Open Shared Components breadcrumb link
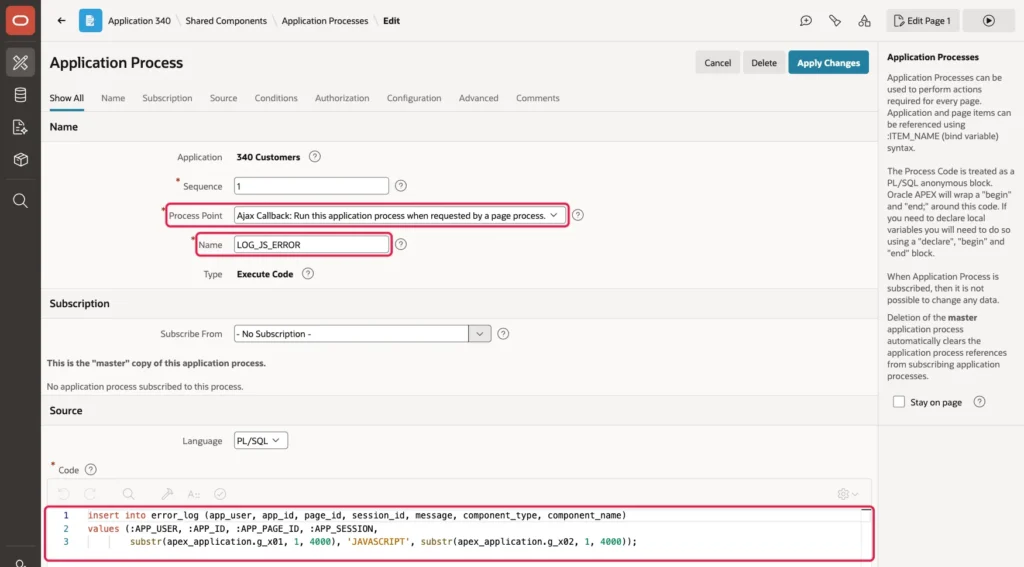This screenshot has width=1024, height=567. [226, 21]
